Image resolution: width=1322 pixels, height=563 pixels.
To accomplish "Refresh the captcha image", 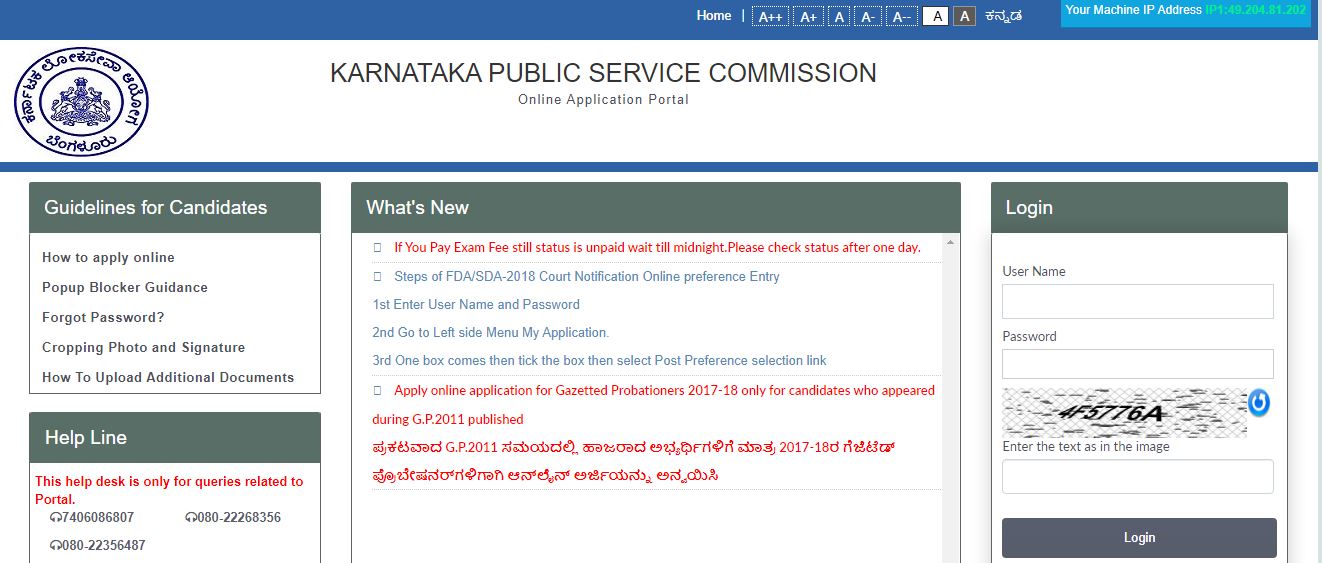I will [1259, 403].
